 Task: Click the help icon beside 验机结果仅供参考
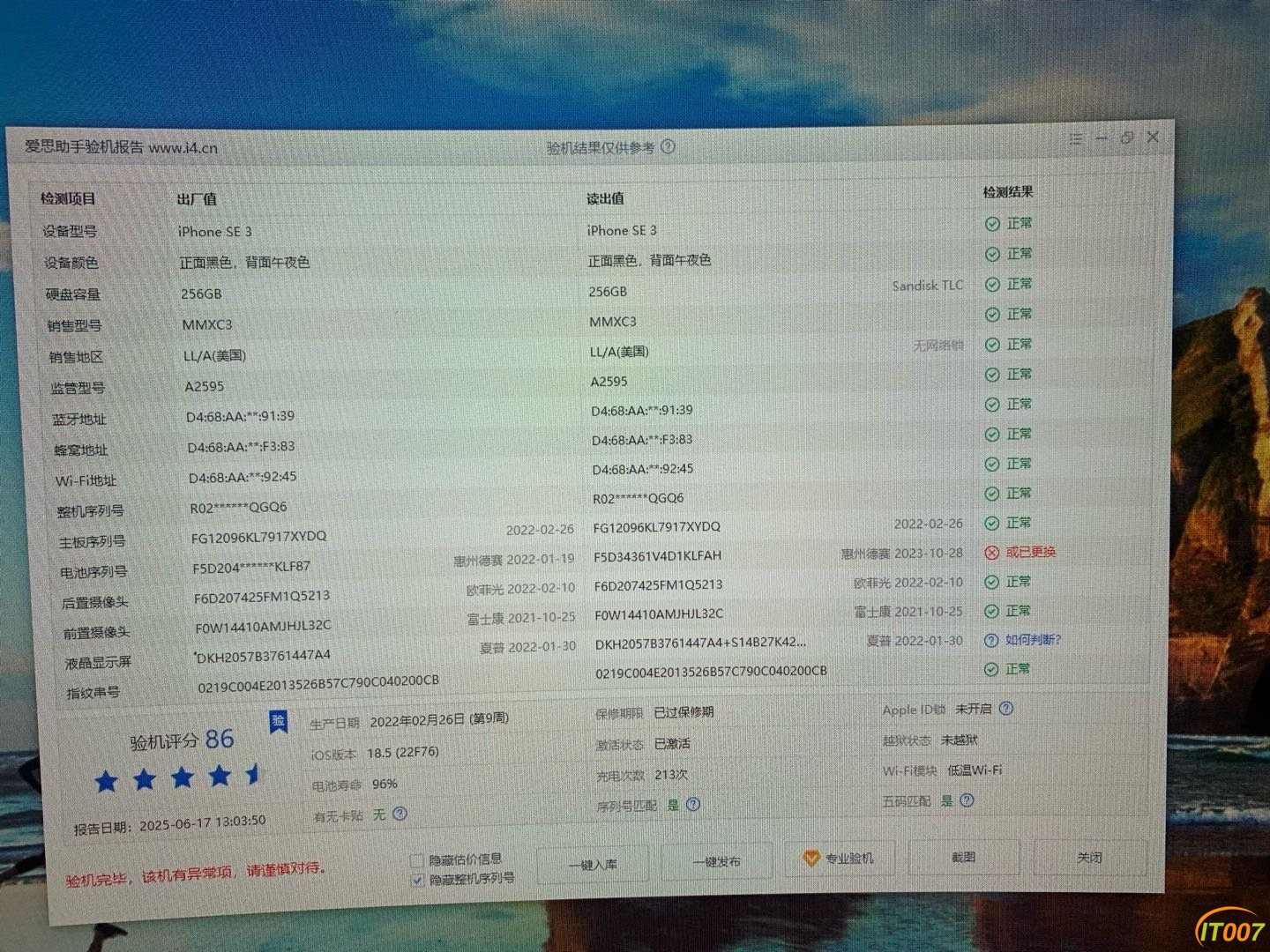point(668,146)
